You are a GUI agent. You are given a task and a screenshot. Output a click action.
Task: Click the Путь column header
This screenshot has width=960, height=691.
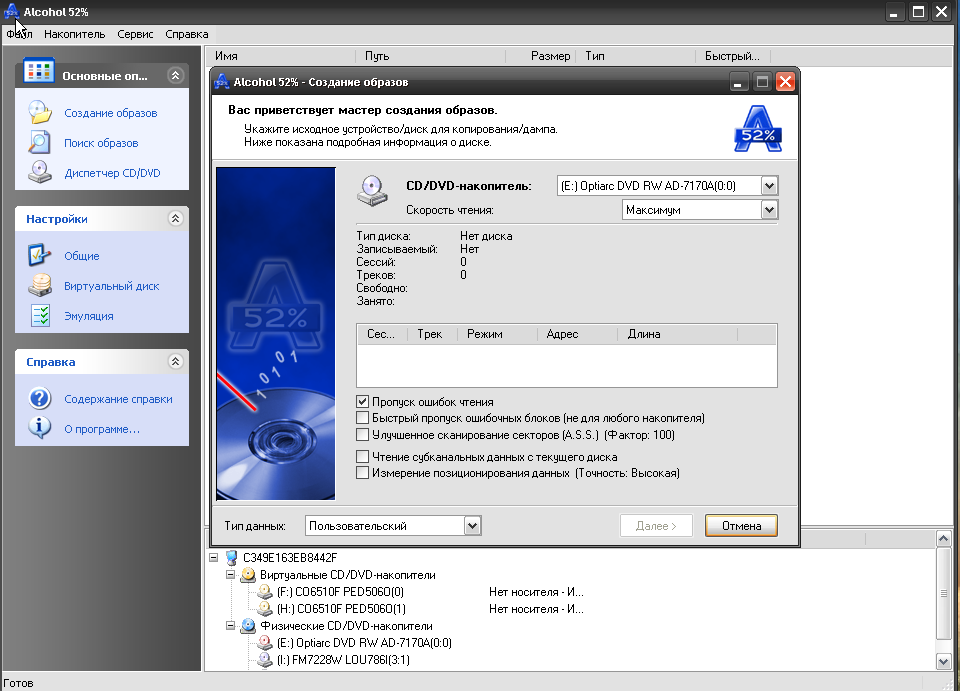[430, 56]
